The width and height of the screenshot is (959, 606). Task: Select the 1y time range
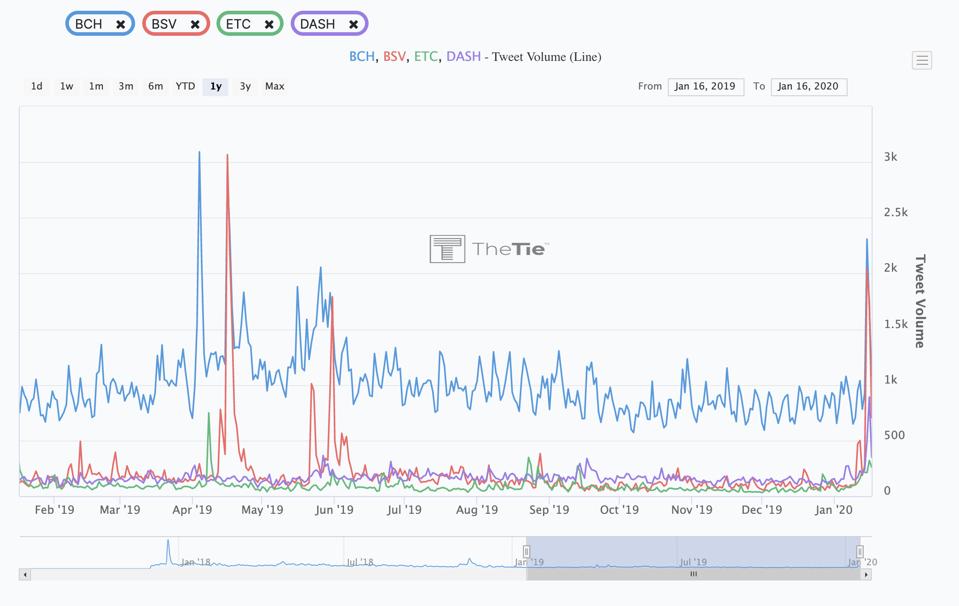[215, 86]
